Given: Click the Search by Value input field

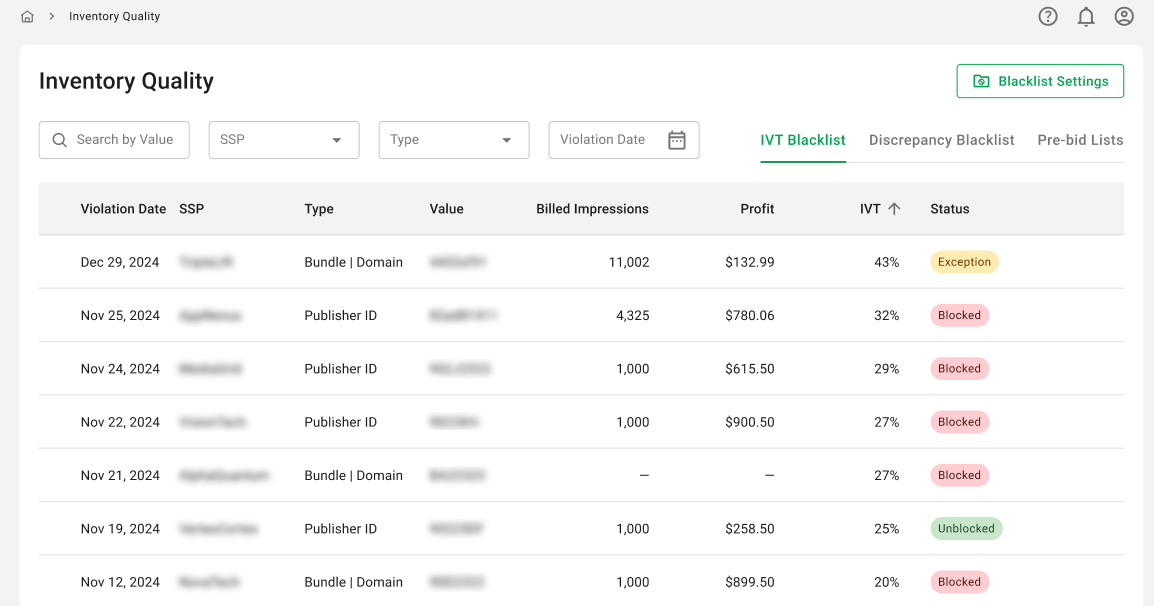Looking at the screenshot, I should click(125, 140).
